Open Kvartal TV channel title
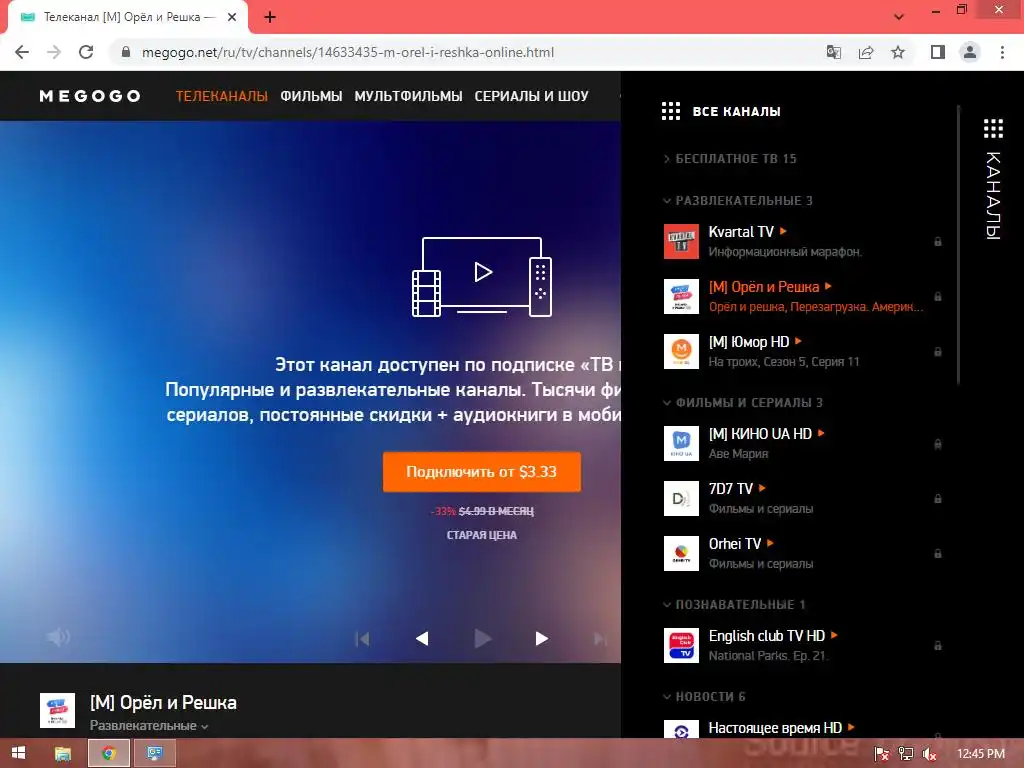1024x768 pixels. click(741, 232)
